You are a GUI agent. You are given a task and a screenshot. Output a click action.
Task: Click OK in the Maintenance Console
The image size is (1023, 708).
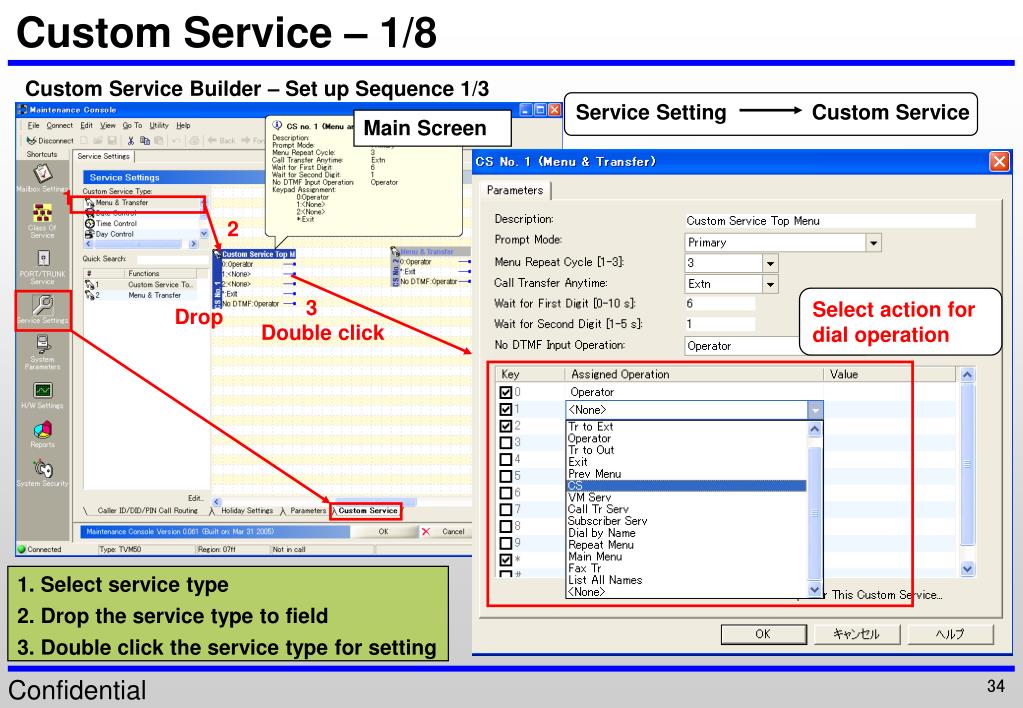(x=383, y=531)
